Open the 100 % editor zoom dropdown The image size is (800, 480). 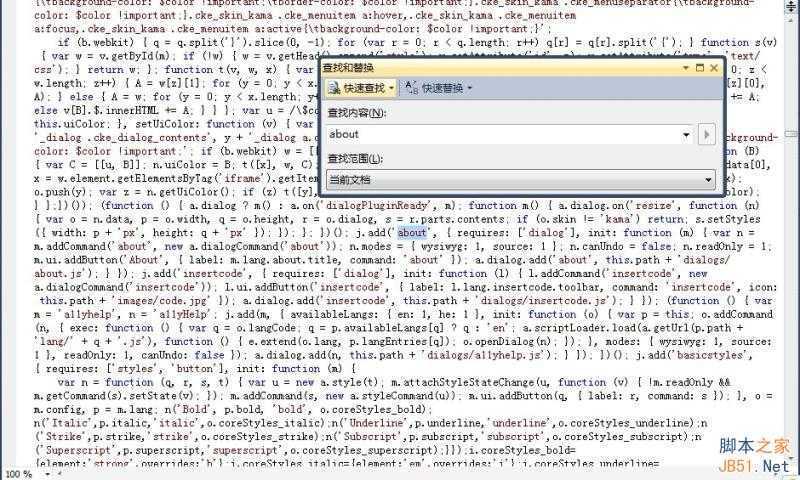48,474
